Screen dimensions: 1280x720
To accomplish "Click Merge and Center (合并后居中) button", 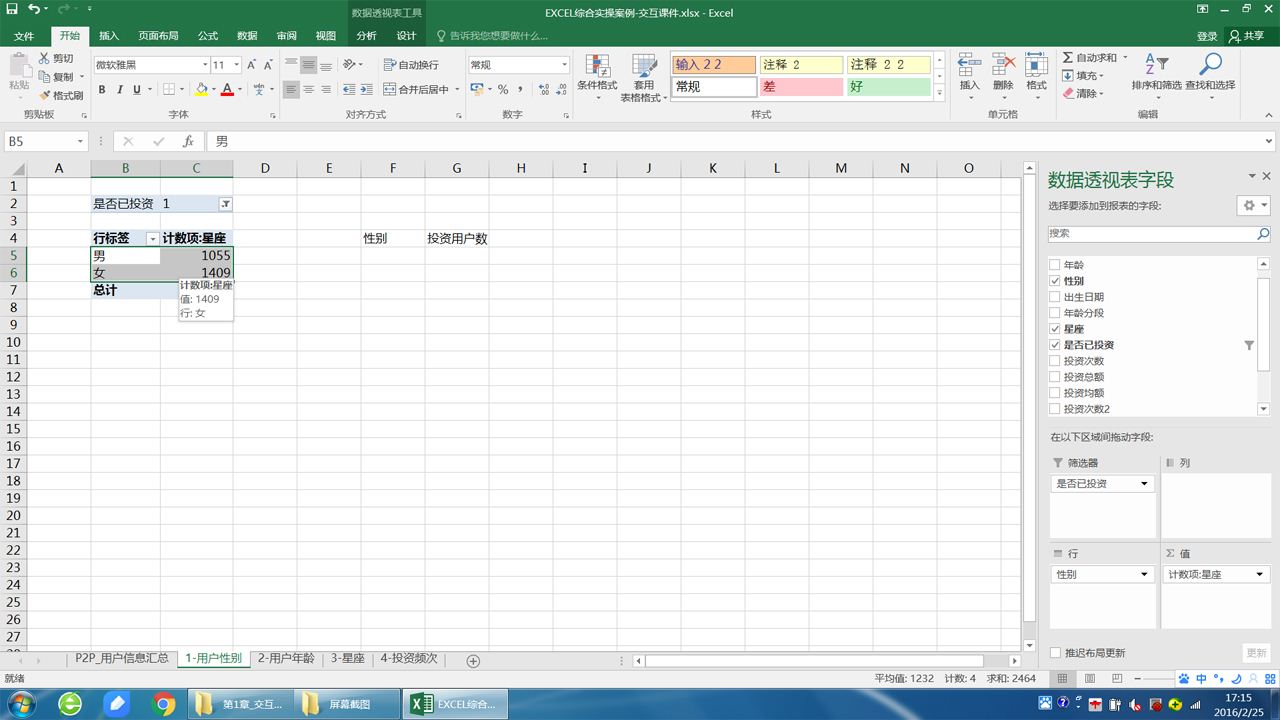I will coord(417,90).
